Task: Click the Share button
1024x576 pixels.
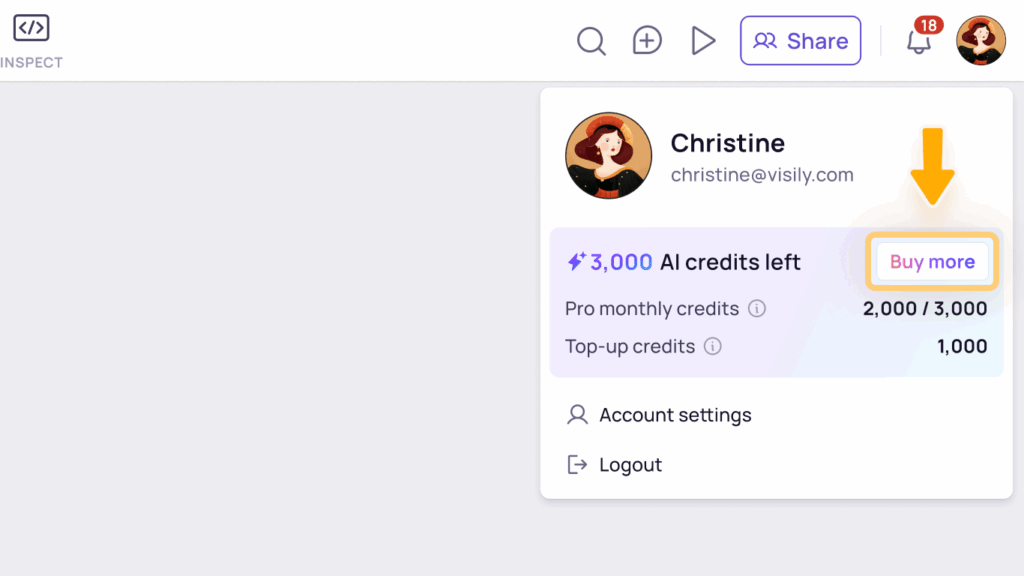Action: [x=800, y=41]
